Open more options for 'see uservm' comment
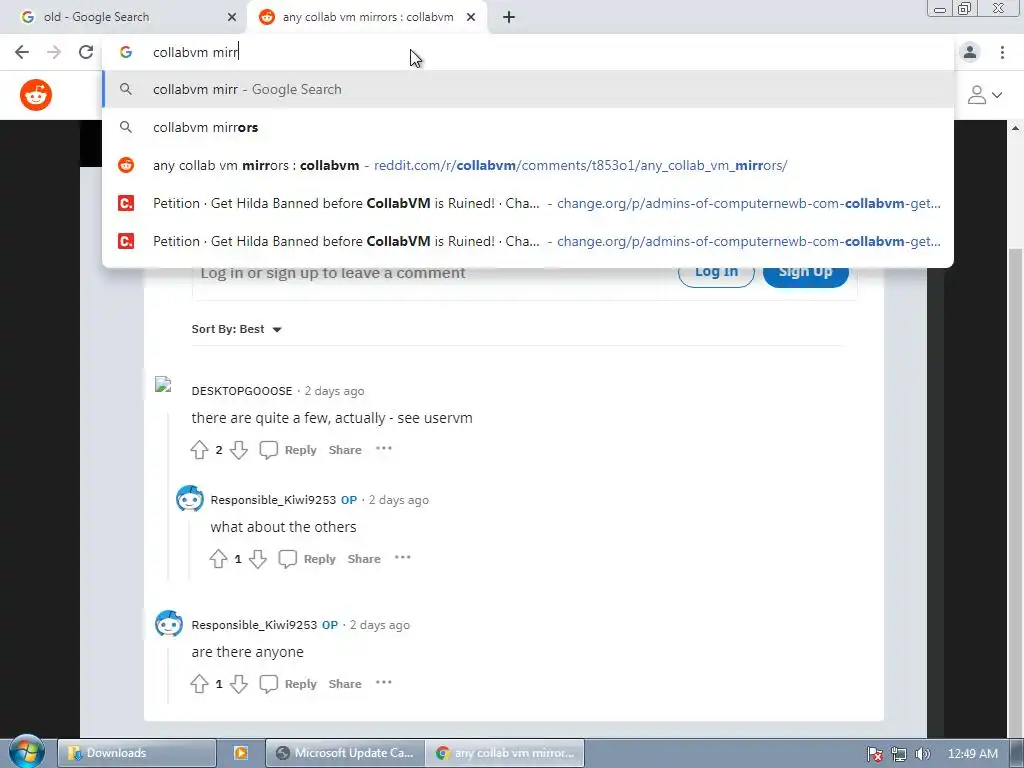The width and height of the screenshot is (1024, 768). click(384, 448)
